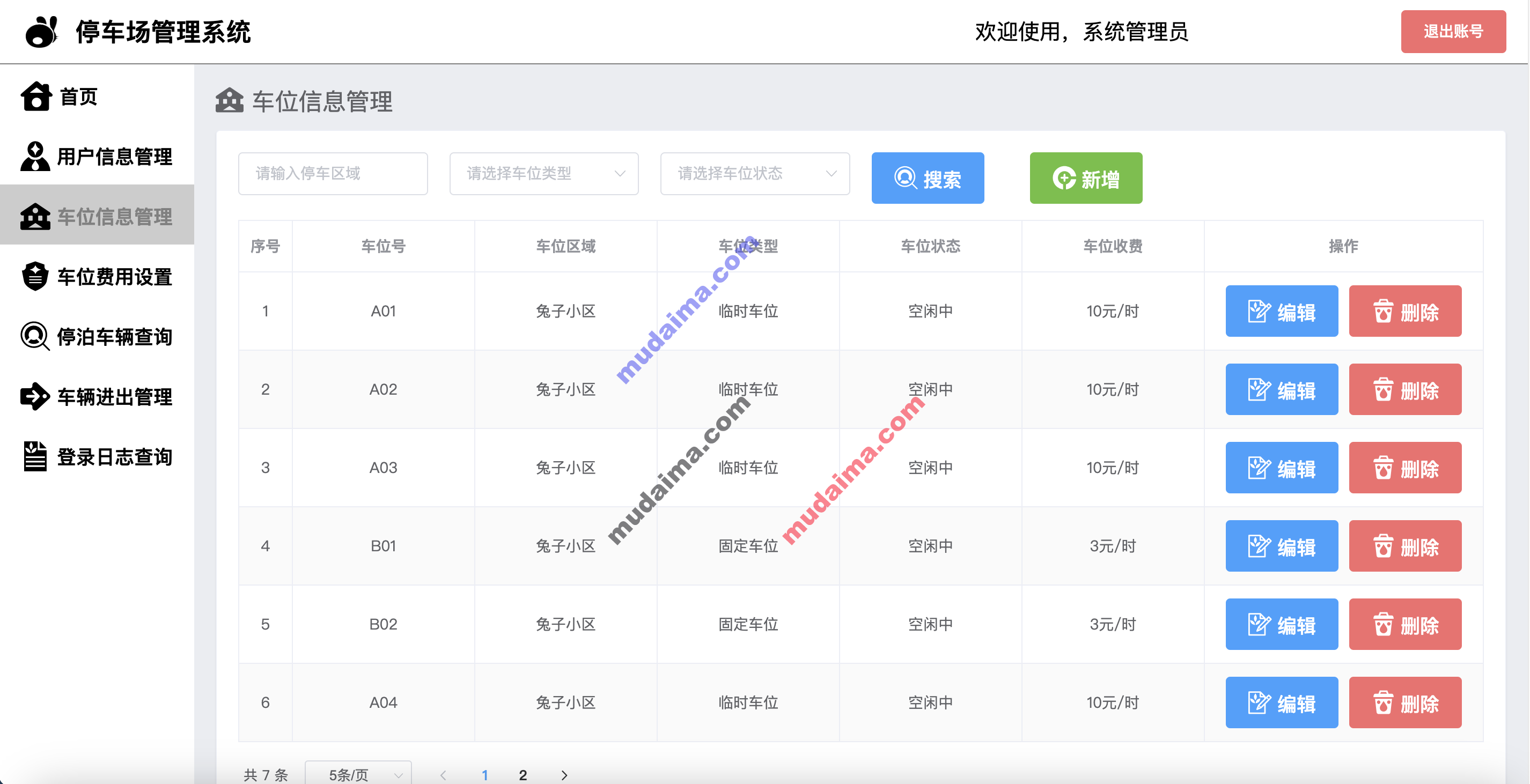
Task: Click the rabbit logo icon in header
Action: pyautogui.click(x=42, y=32)
